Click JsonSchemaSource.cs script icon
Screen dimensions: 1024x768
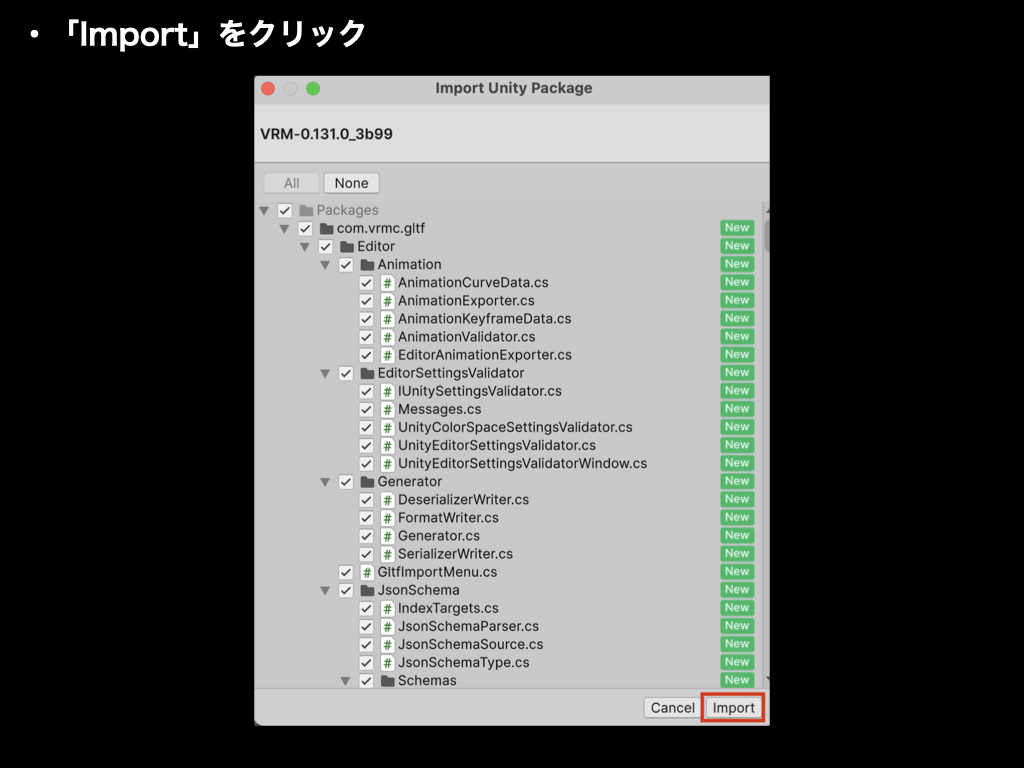click(x=387, y=645)
